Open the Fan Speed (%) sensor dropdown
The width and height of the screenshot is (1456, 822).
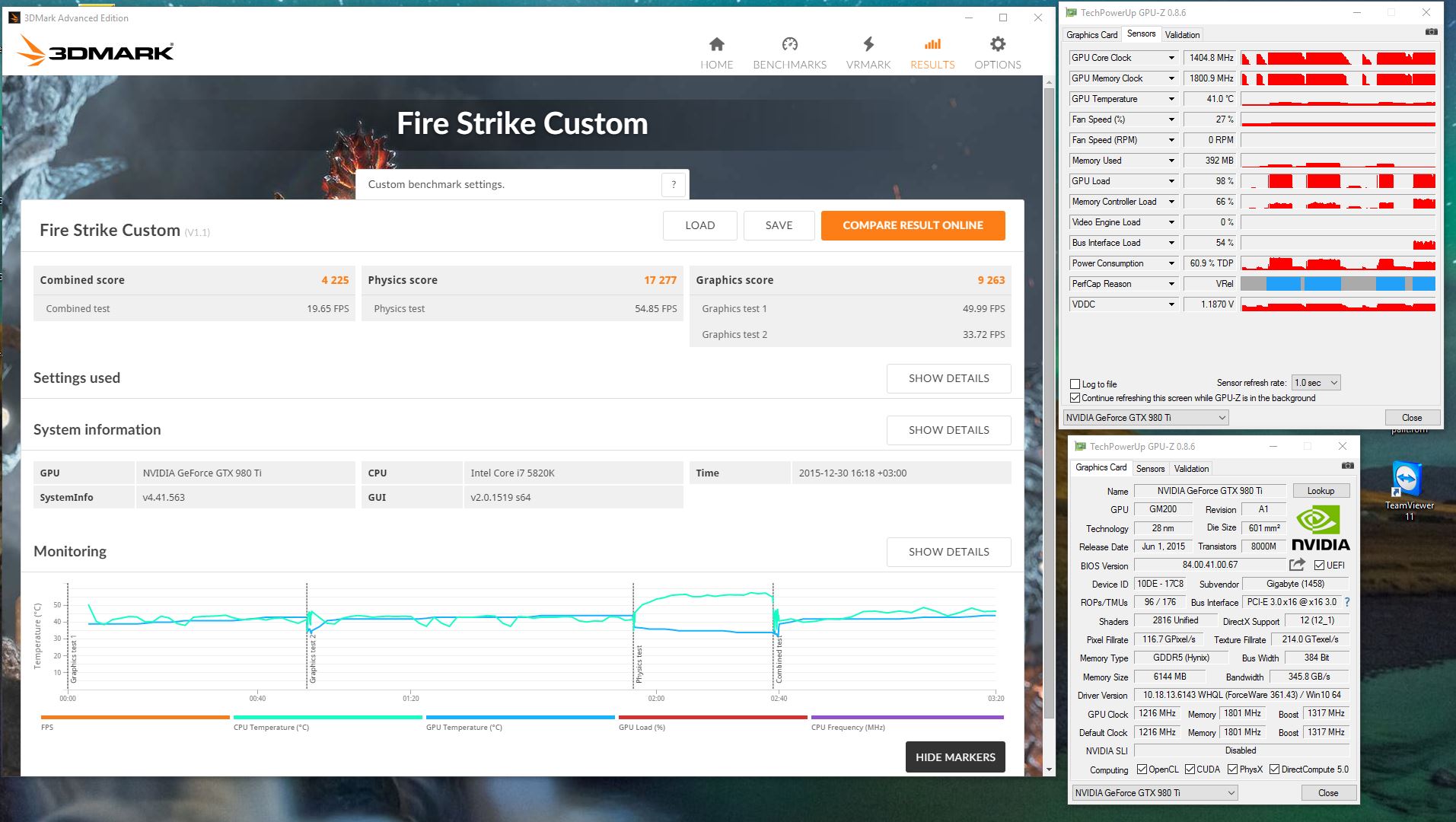(1171, 119)
